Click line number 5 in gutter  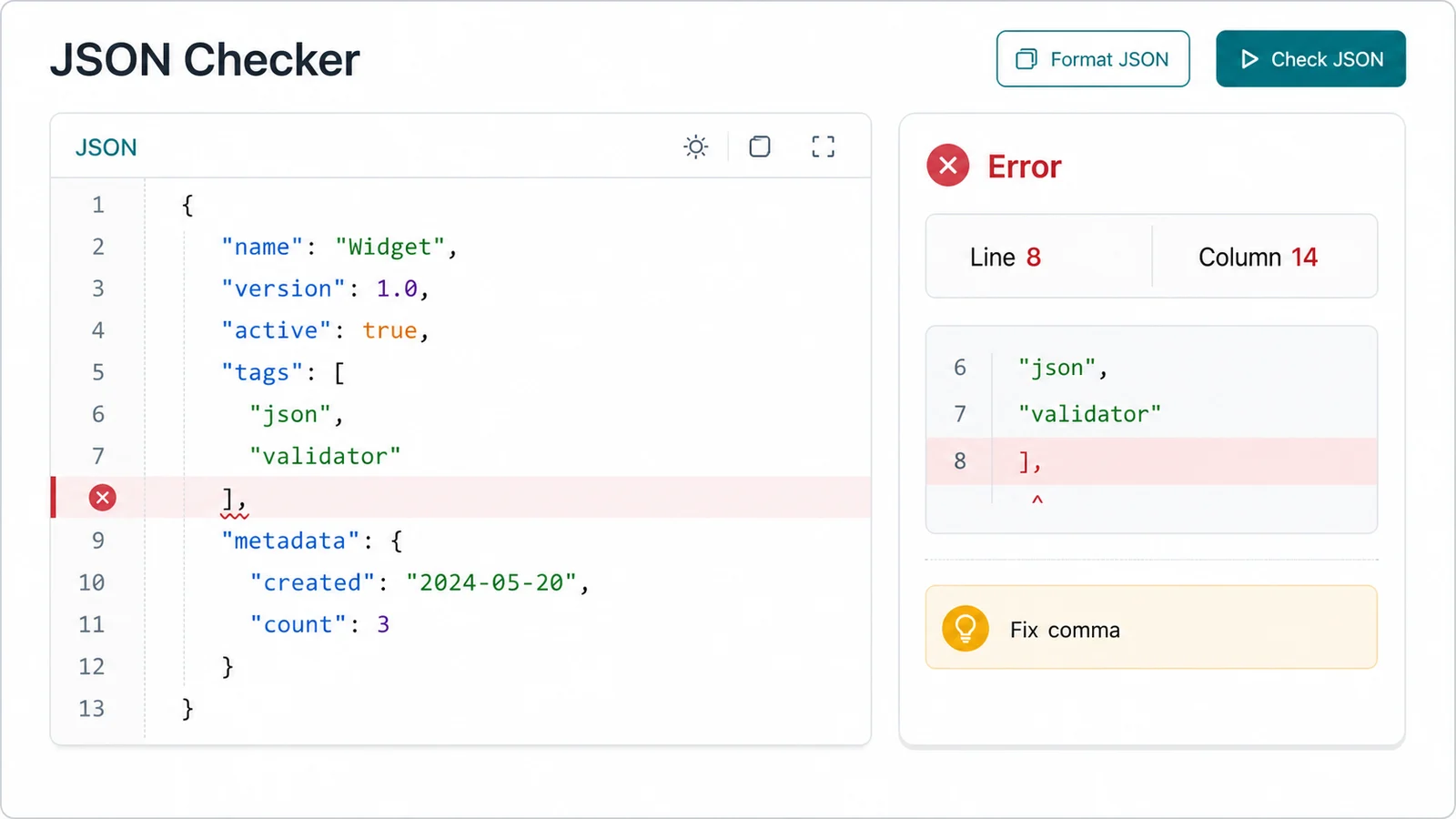click(98, 372)
